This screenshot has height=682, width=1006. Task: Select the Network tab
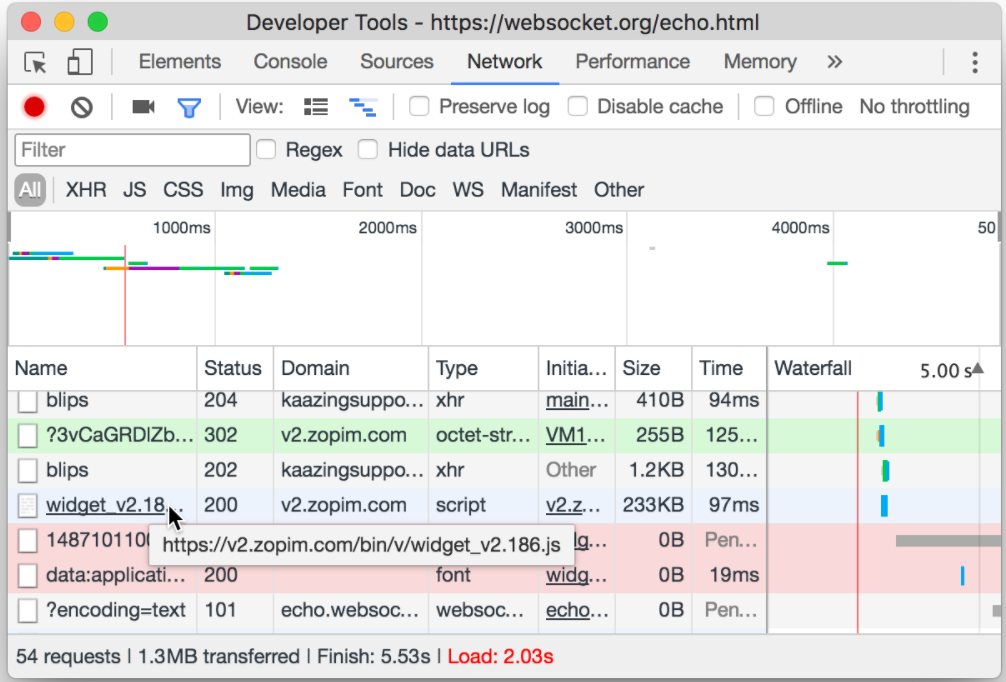point(504,62)
